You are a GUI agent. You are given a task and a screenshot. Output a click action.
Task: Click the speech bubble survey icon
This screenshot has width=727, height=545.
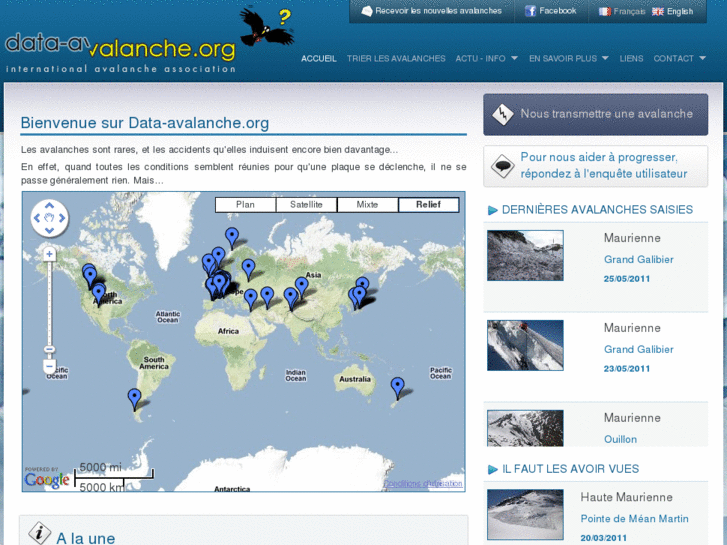pos(503,166)
